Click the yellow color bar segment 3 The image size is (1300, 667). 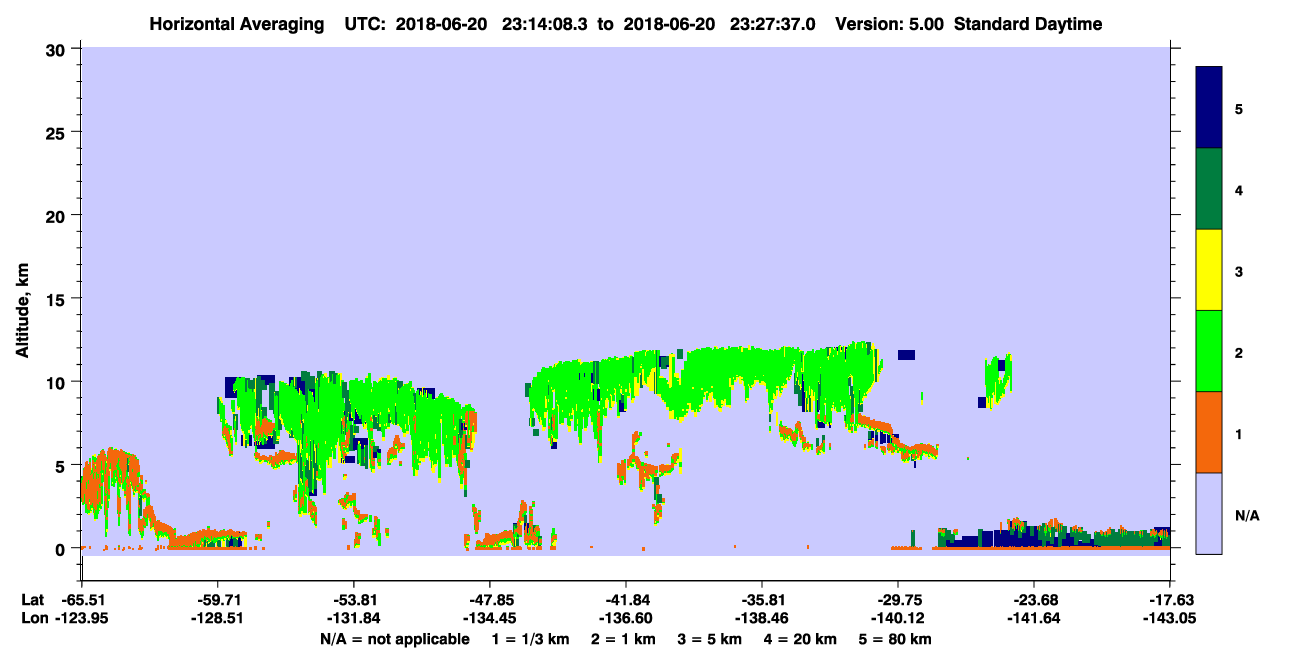click(1209, 270)
